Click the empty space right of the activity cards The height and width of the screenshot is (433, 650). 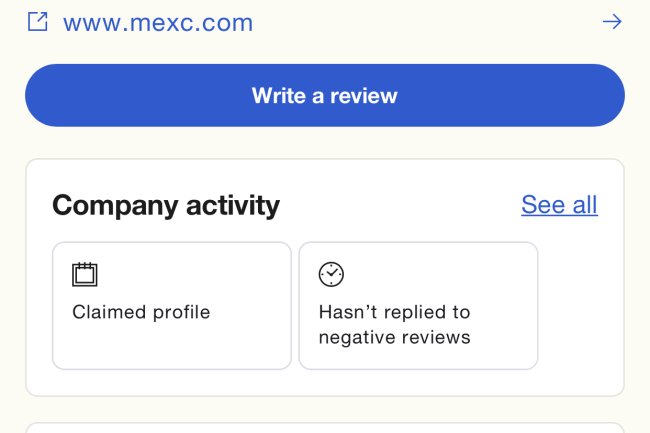(x=580, y=305)
